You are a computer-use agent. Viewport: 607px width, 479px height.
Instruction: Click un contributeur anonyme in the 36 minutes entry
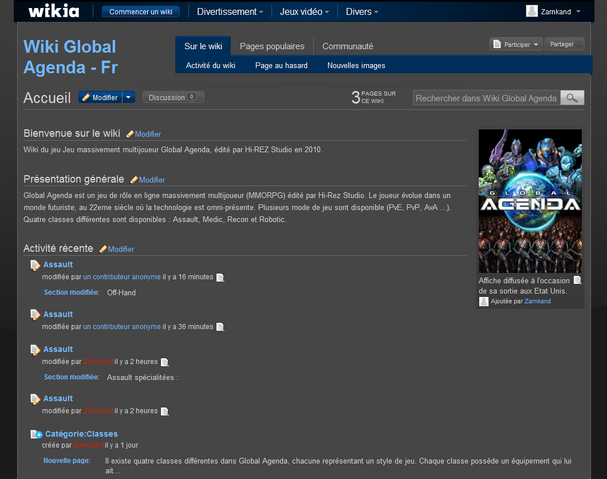(x=122, y=326)
